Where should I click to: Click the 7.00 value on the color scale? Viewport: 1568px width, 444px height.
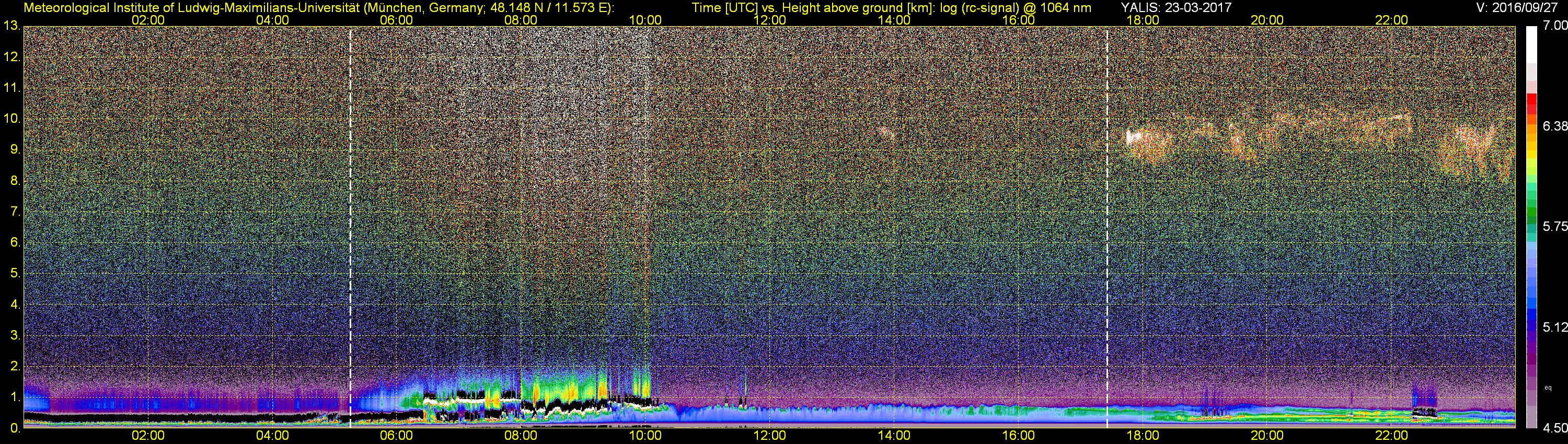tap(1554, 26)
